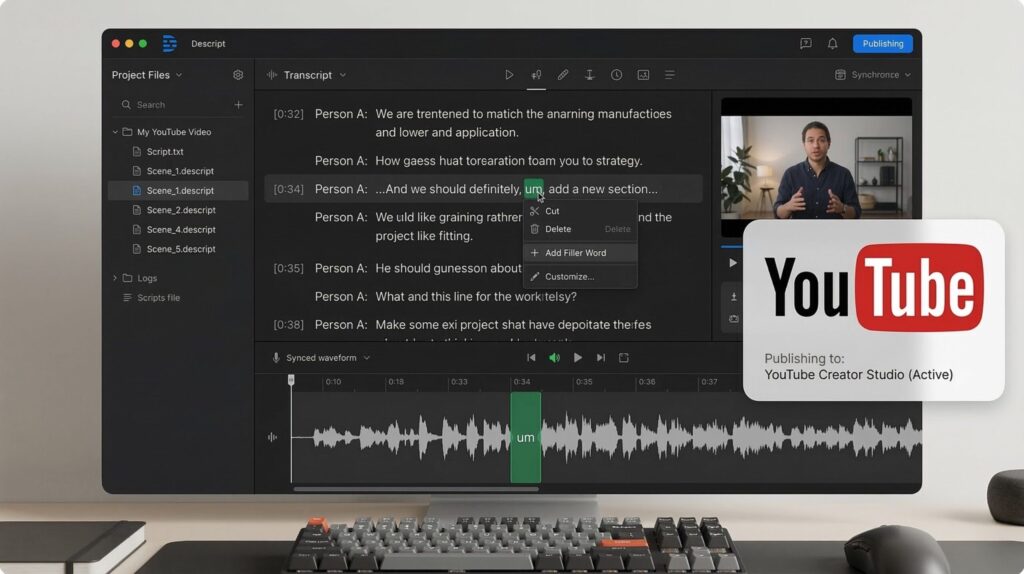Image resolution: width=1024 pixels, height=574 pixels.
Task: Select the green um block in waveform
Action: pyautogui.click(x=526, y=438)
